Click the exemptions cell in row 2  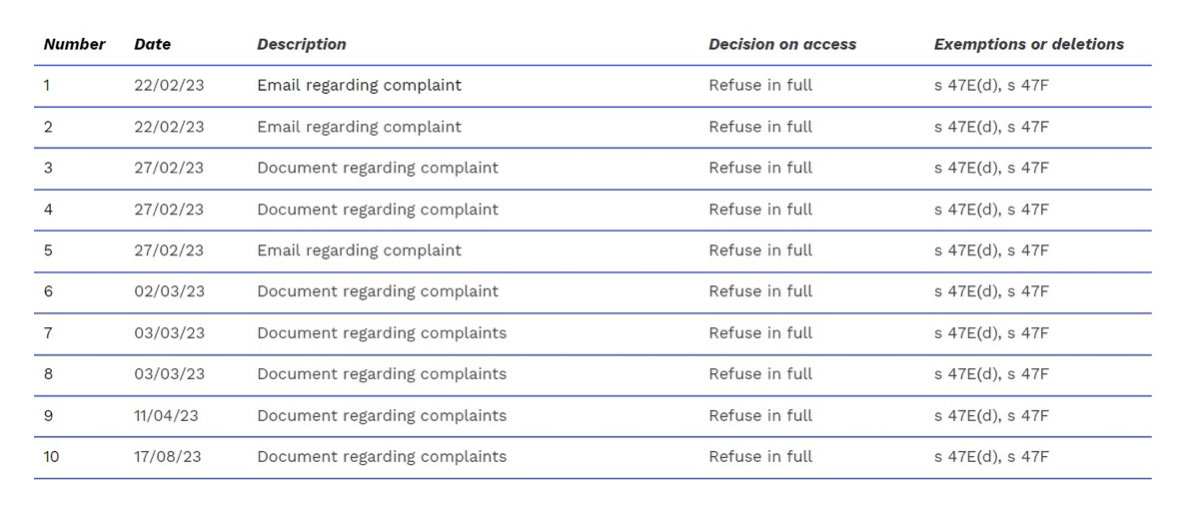click(x=991, y=127)
